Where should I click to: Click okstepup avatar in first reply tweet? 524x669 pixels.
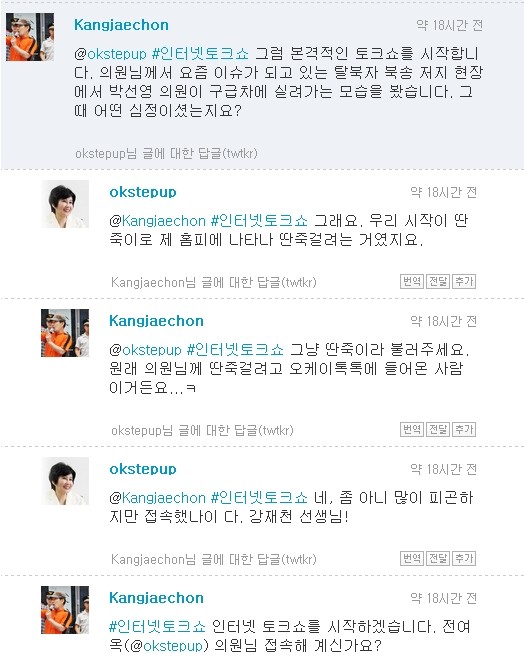65,204
